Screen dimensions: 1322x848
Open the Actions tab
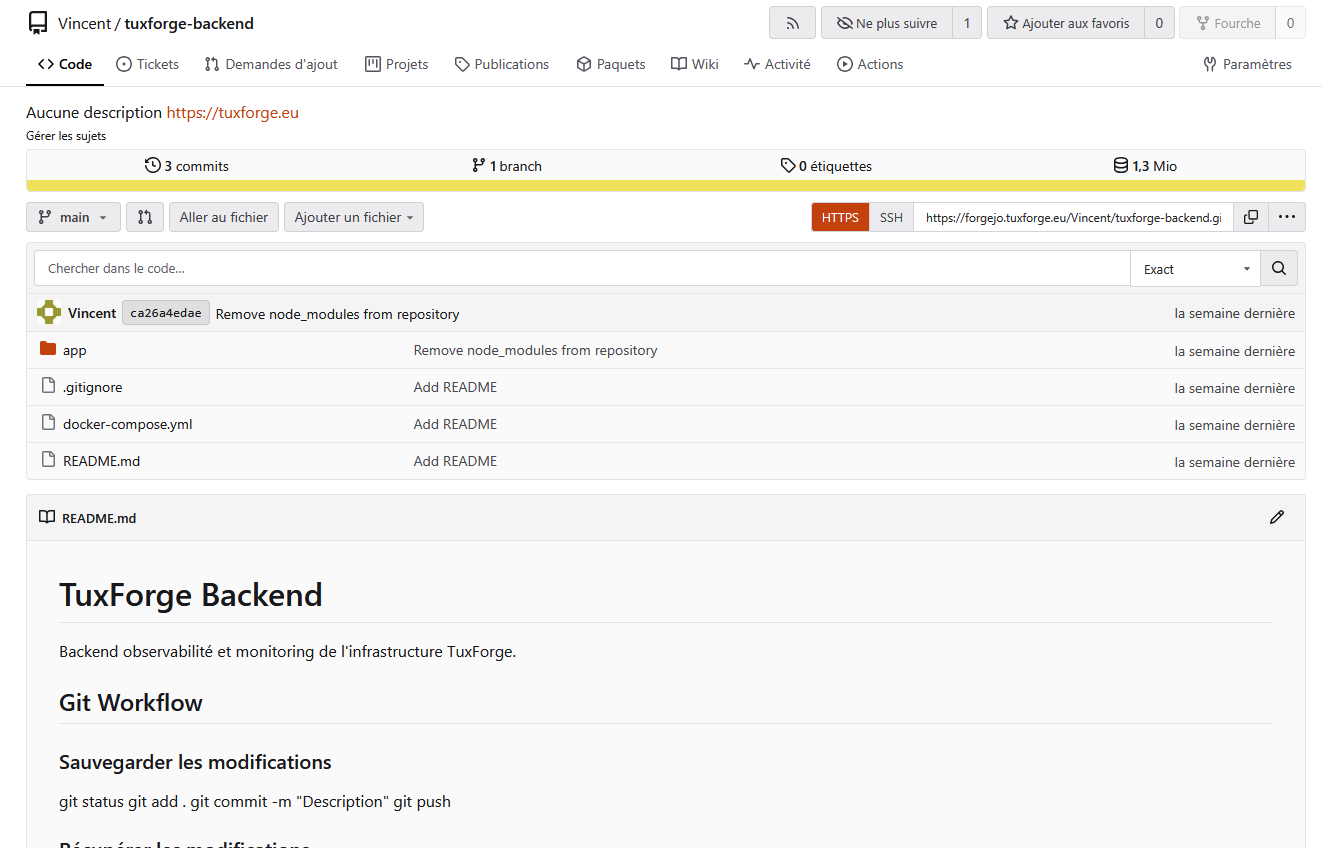coord(870,64)
